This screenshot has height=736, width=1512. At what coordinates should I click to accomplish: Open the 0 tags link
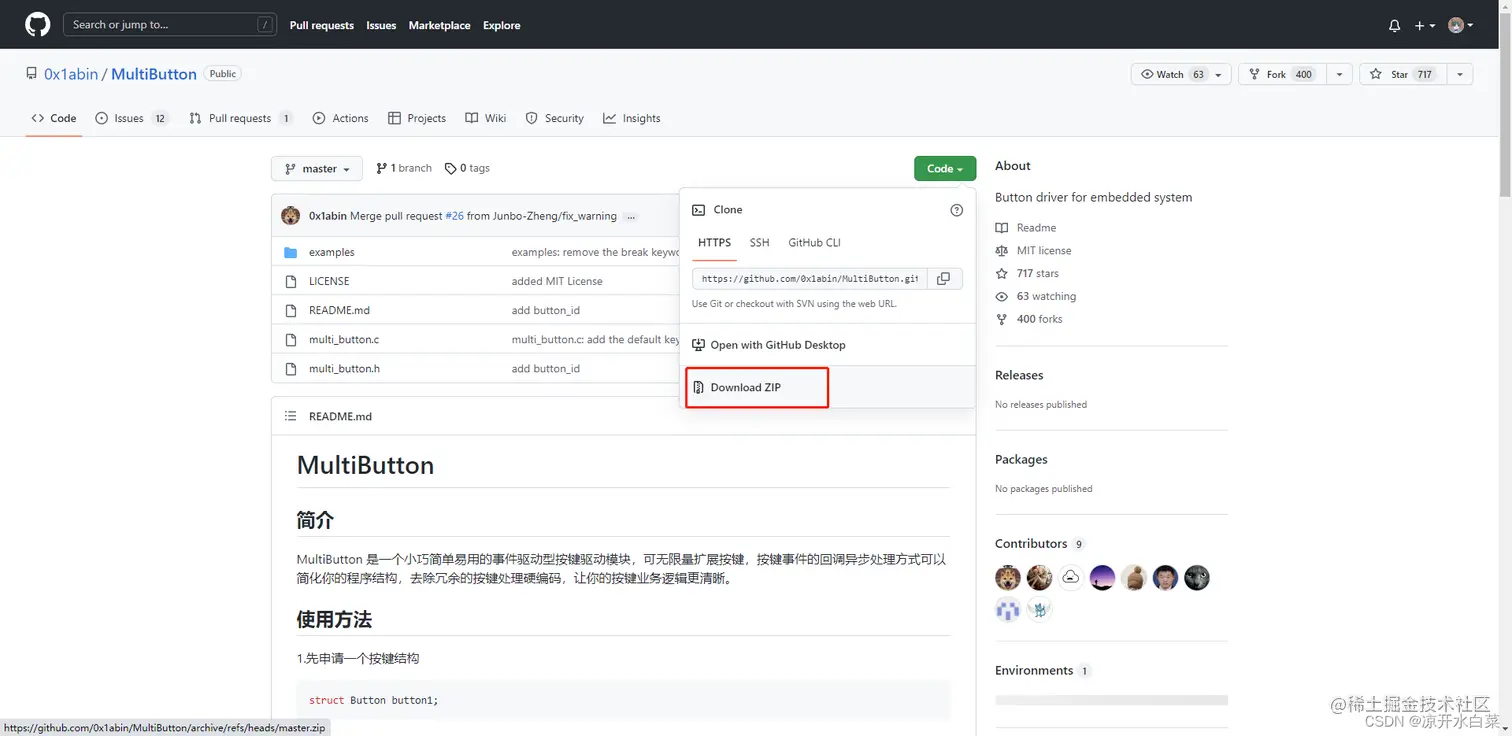click(x=467, y=168)
